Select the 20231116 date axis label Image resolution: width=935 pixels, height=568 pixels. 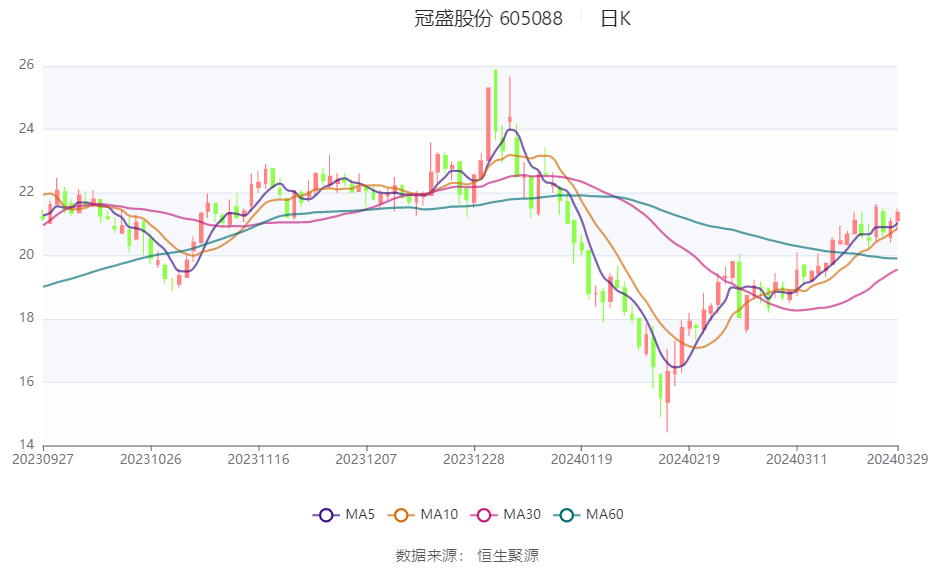pyautogui.click(x=258, y=461)
